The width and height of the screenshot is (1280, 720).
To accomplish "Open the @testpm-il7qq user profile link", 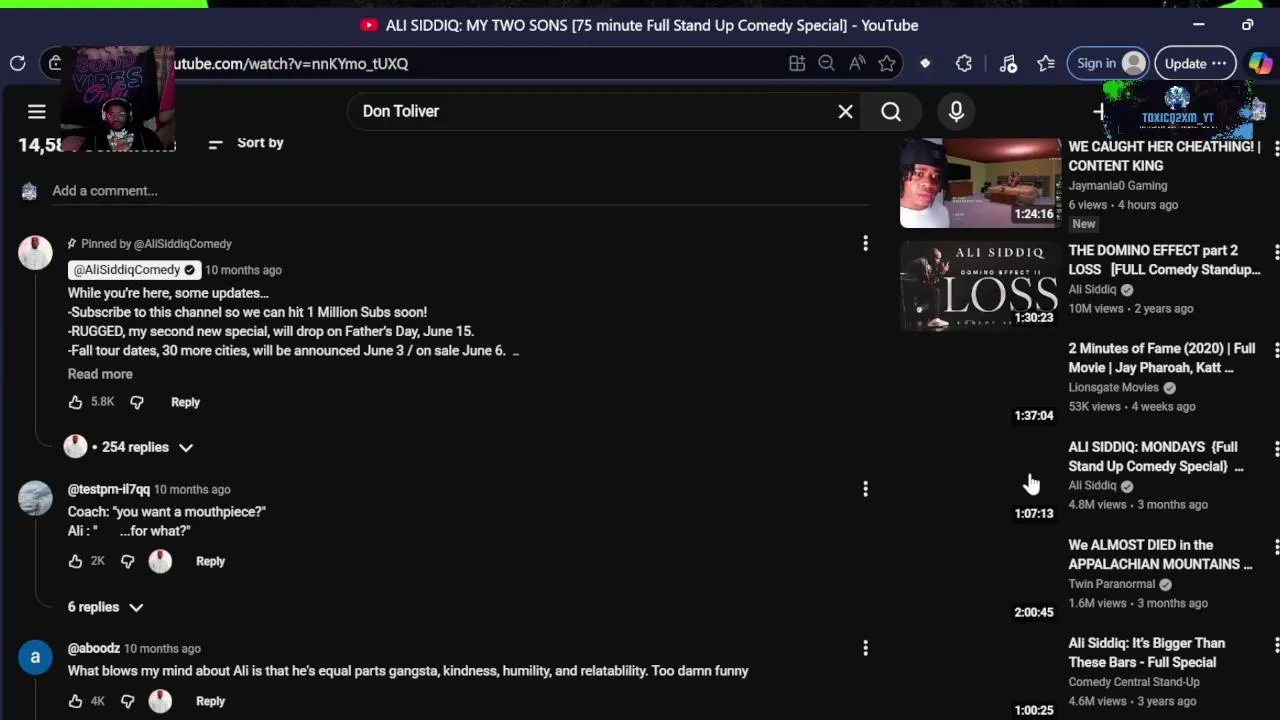I will coord(108,489).
